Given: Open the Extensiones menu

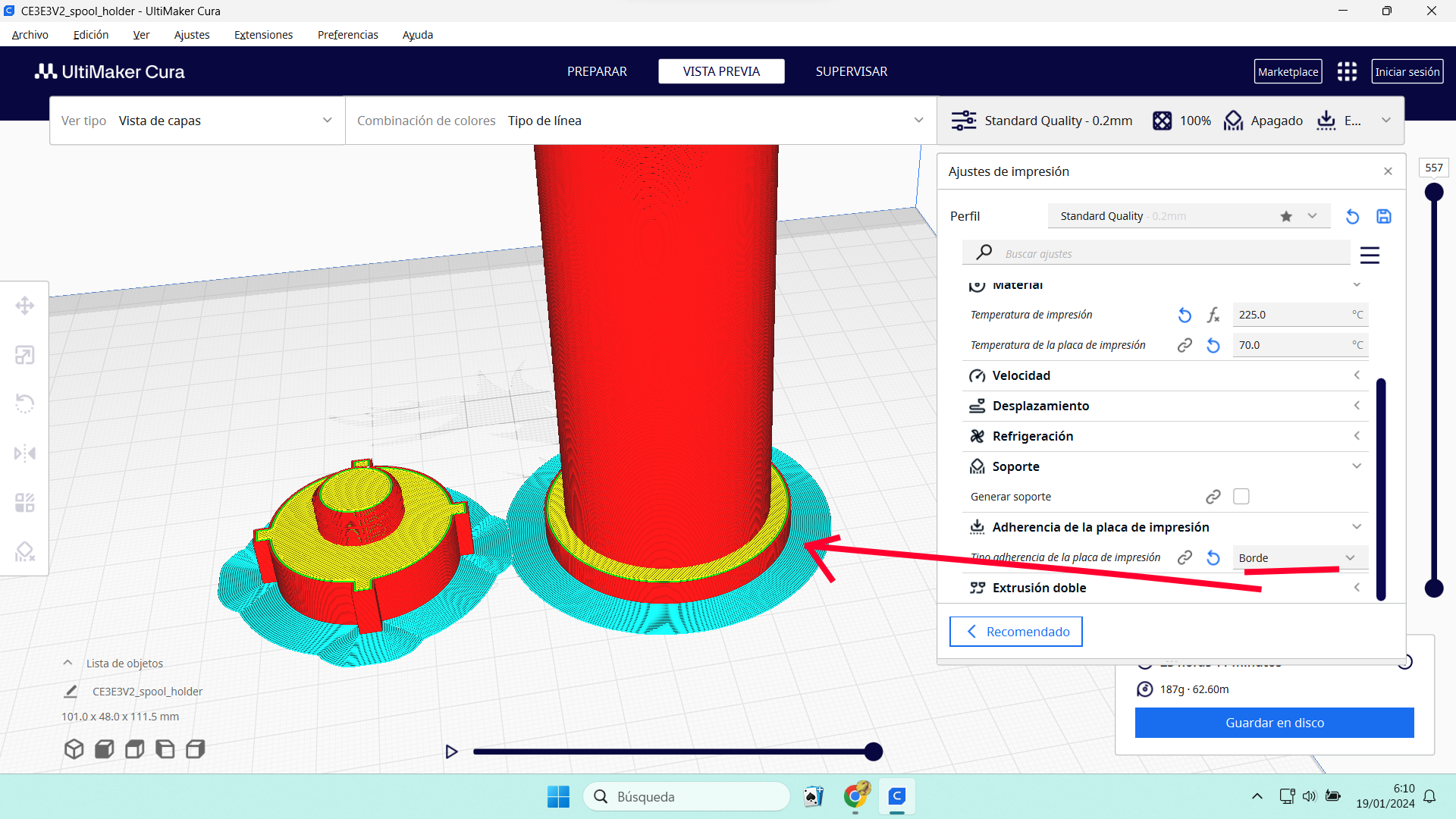Looking at the screenshot, I should tap(263, 35).
